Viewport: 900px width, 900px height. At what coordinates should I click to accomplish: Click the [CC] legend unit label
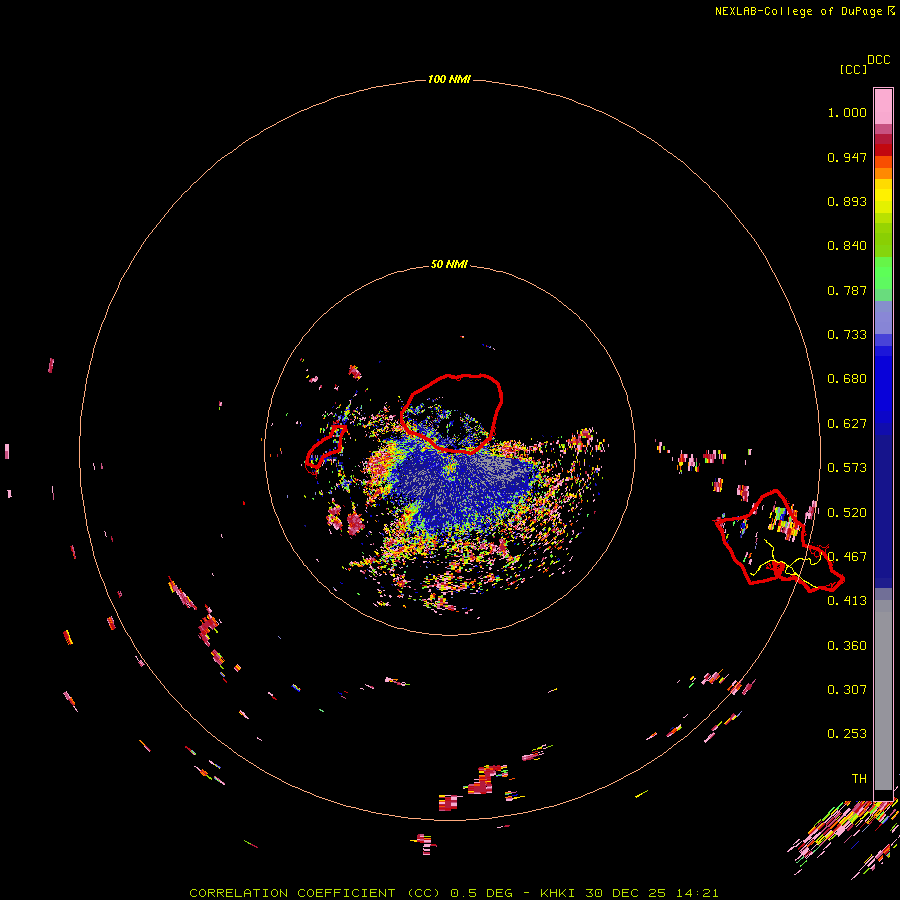point(853,69)
